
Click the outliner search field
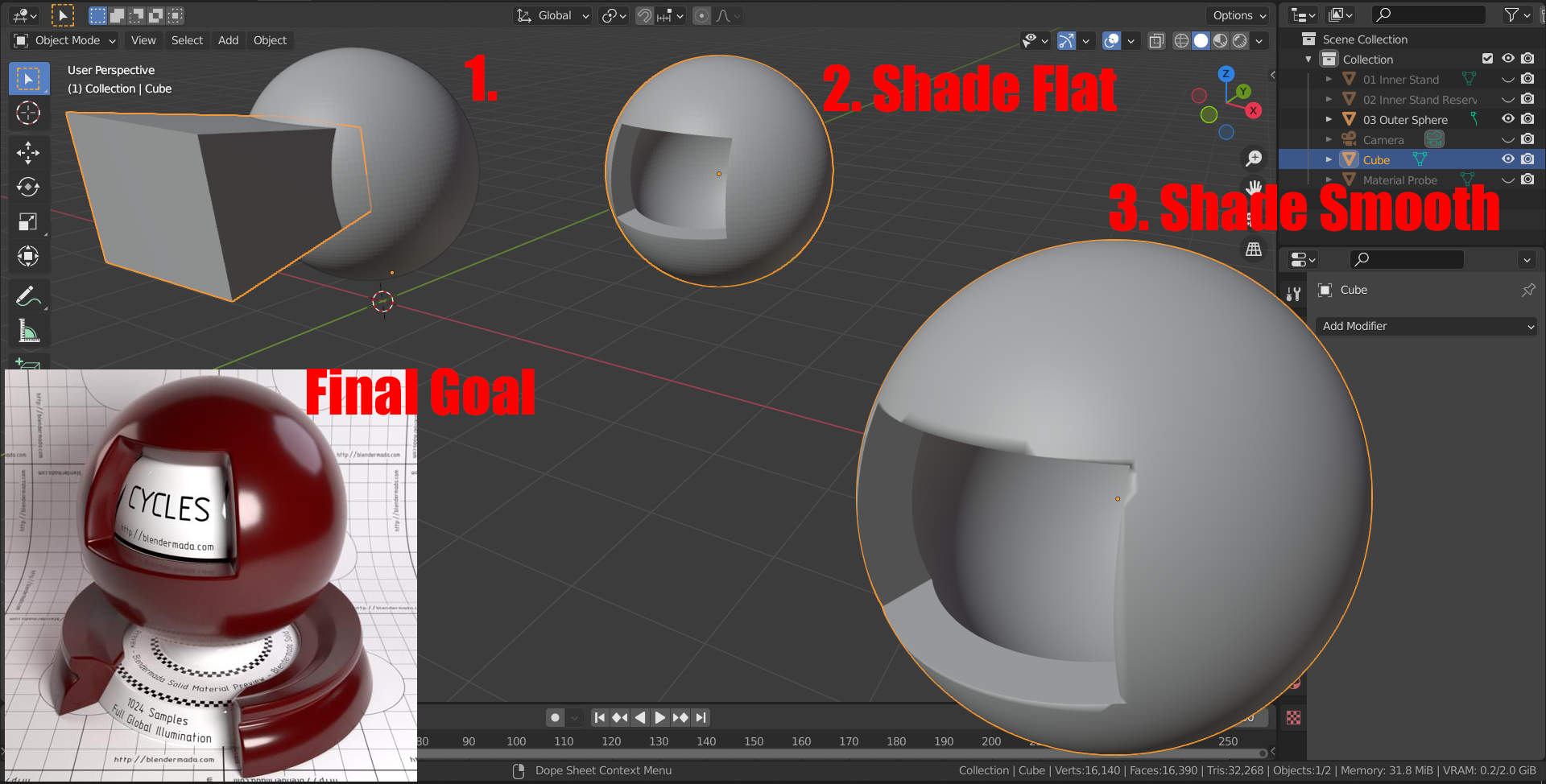pos(1429,14)
